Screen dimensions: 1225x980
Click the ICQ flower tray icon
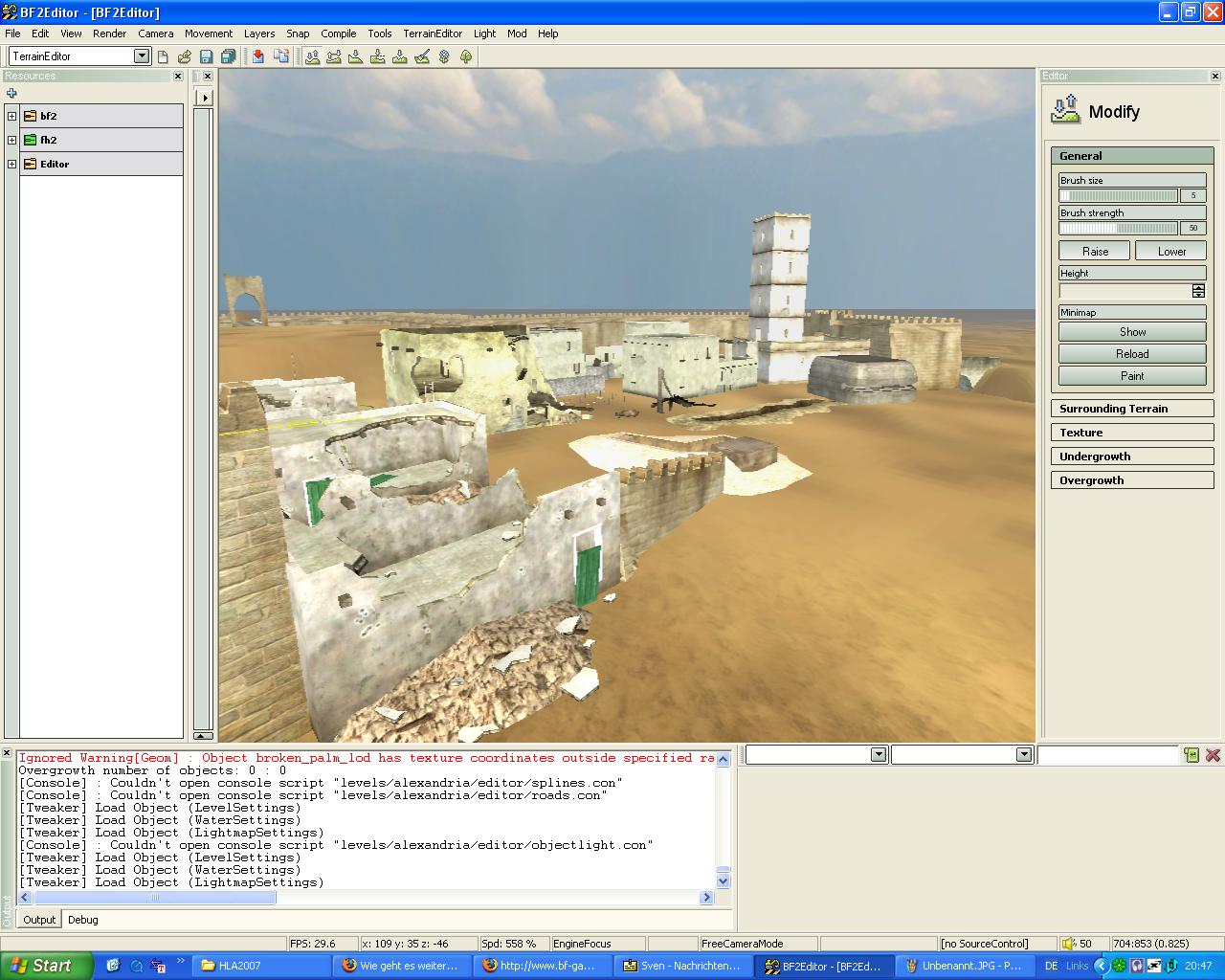(1119, 966)
